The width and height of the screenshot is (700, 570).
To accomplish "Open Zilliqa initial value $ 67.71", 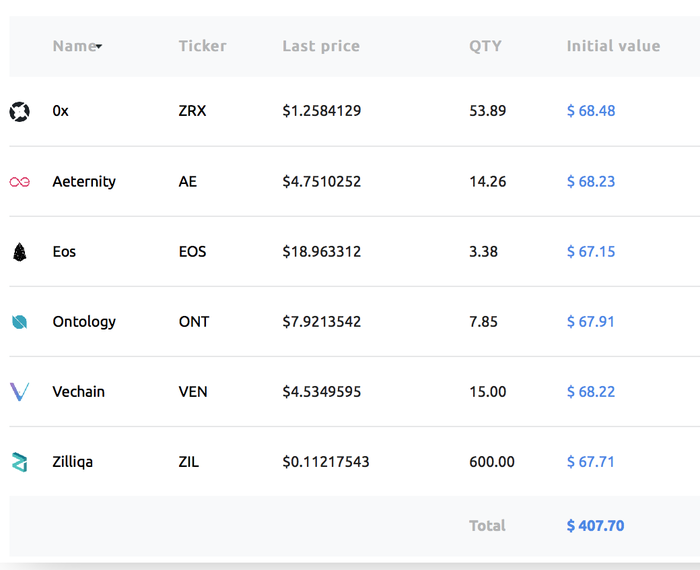I will 591,462.
